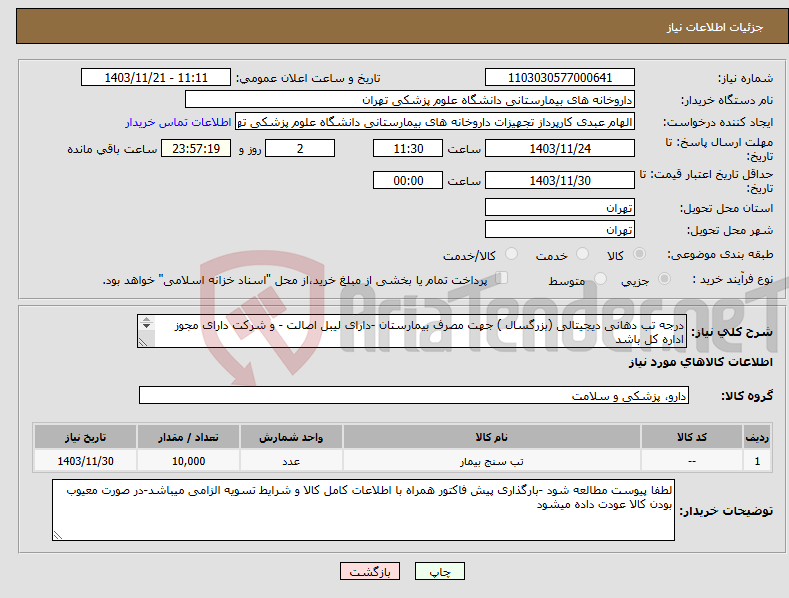Select the متوسط purchase type radio

[600, 279]
